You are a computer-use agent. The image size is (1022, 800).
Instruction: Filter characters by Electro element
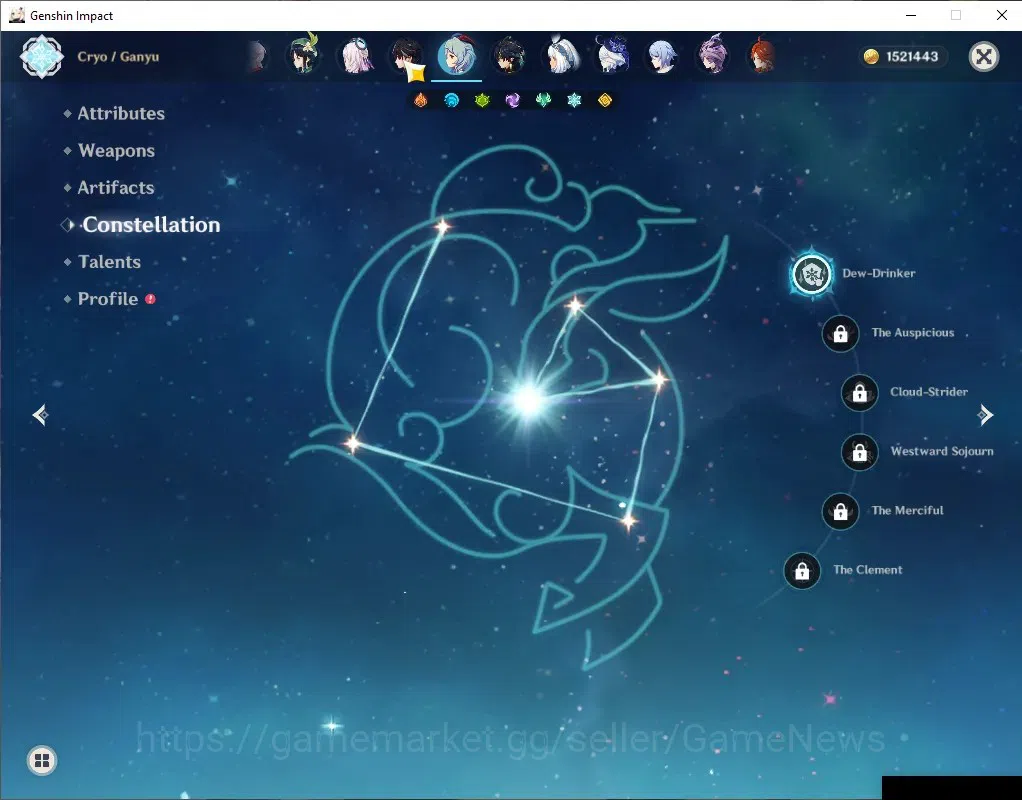tap(512, 100)
